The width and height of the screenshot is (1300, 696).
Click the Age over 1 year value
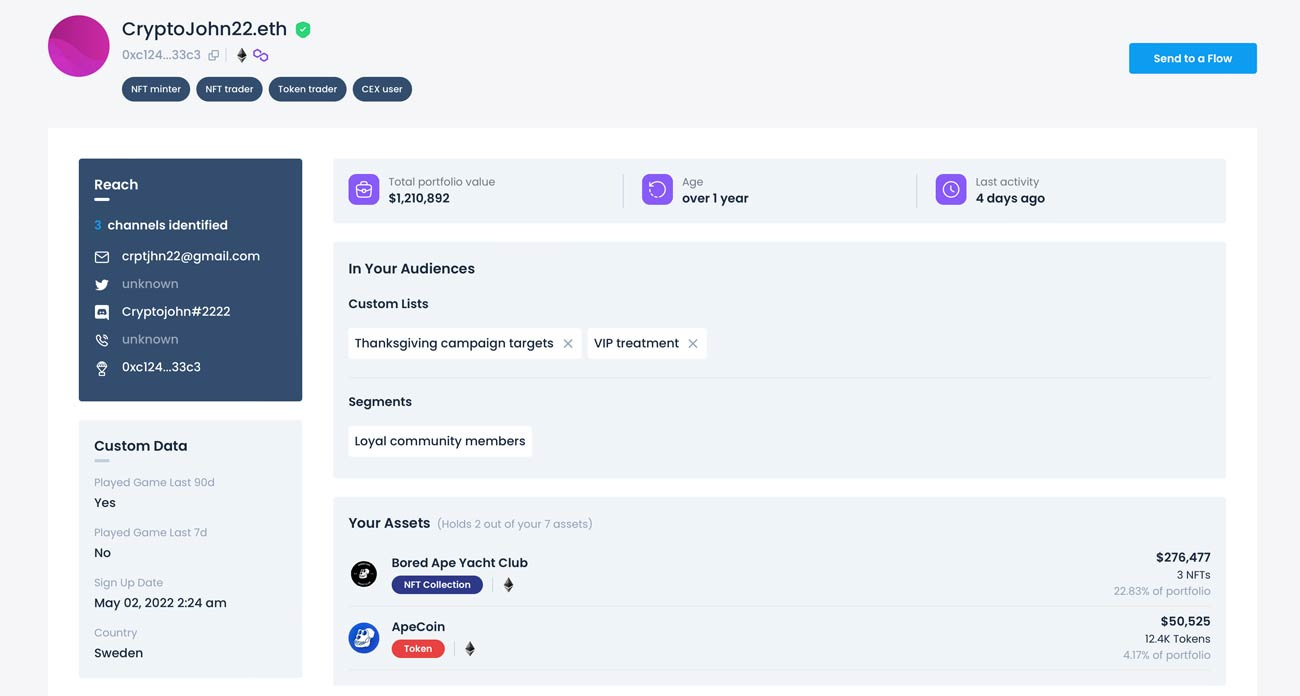pyautogui.click(x=715, y=198)
